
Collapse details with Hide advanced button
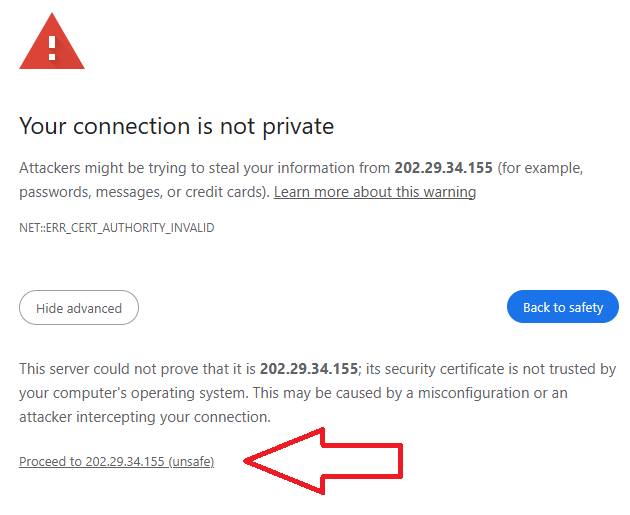[79, 308]
